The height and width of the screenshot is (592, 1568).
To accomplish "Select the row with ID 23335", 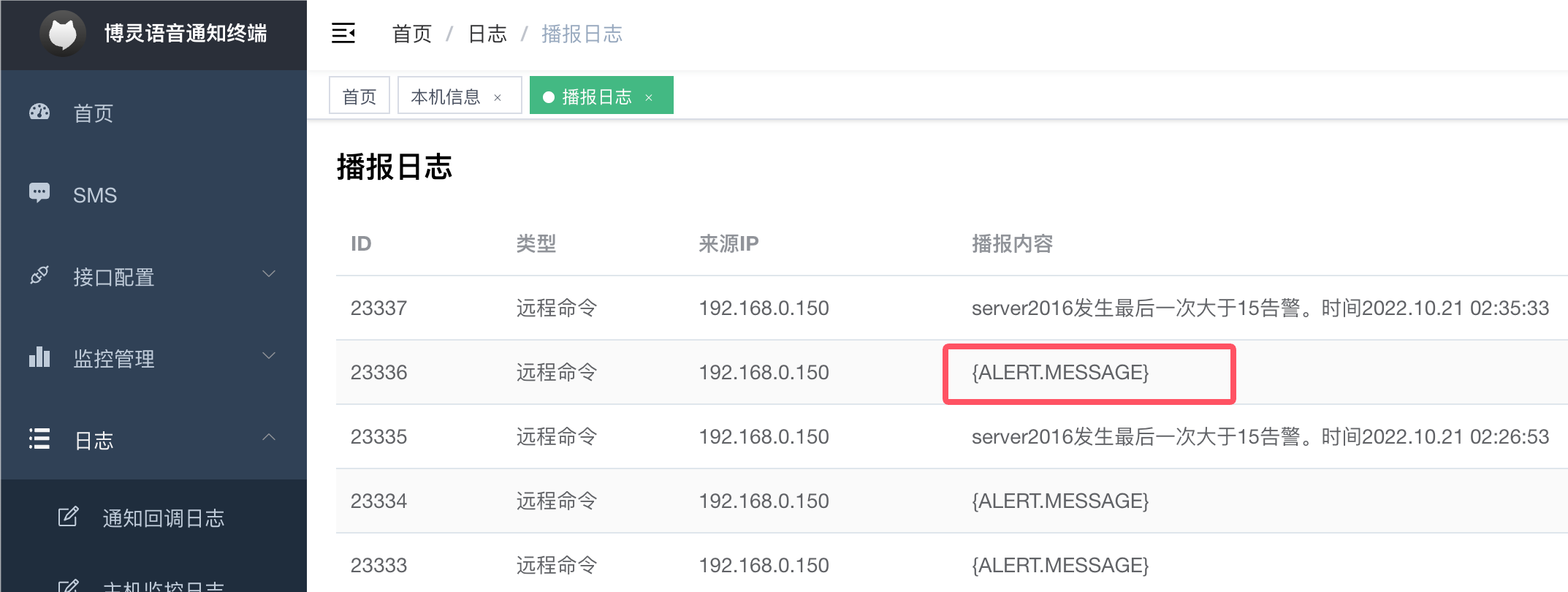I will pyautogui.click(x=952, y=436).
